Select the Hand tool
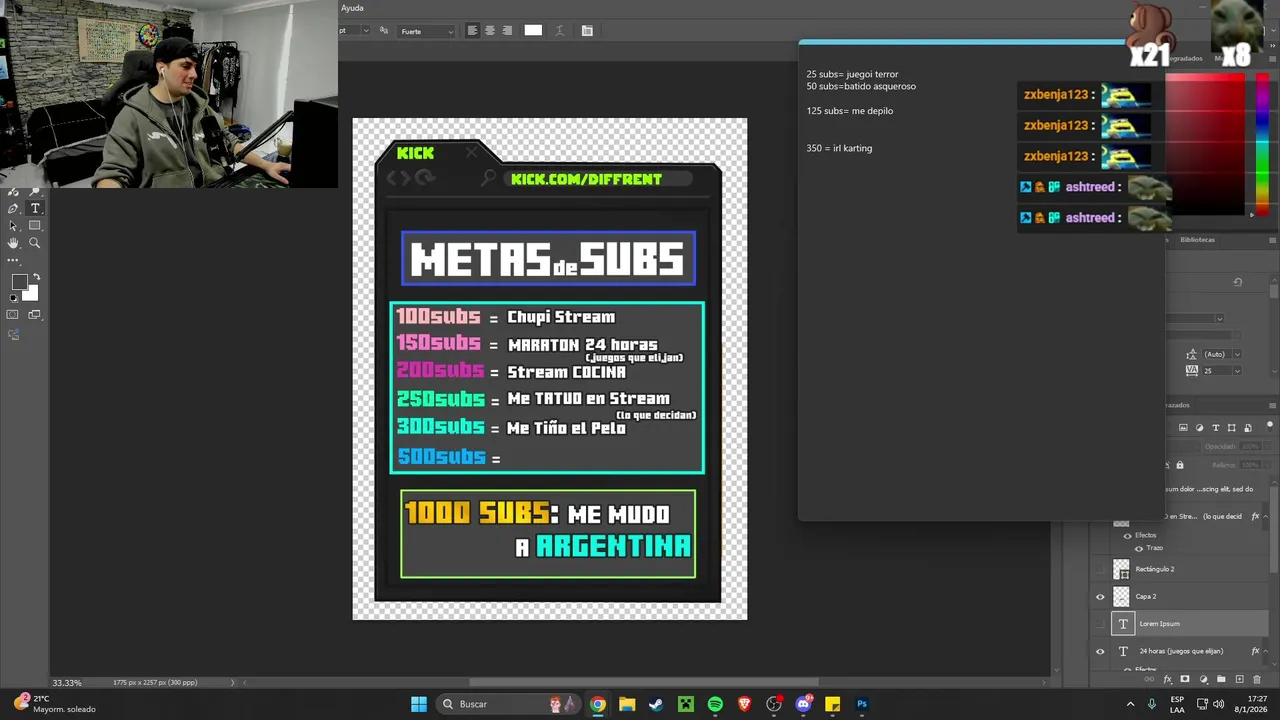 (x=13, y=243)
